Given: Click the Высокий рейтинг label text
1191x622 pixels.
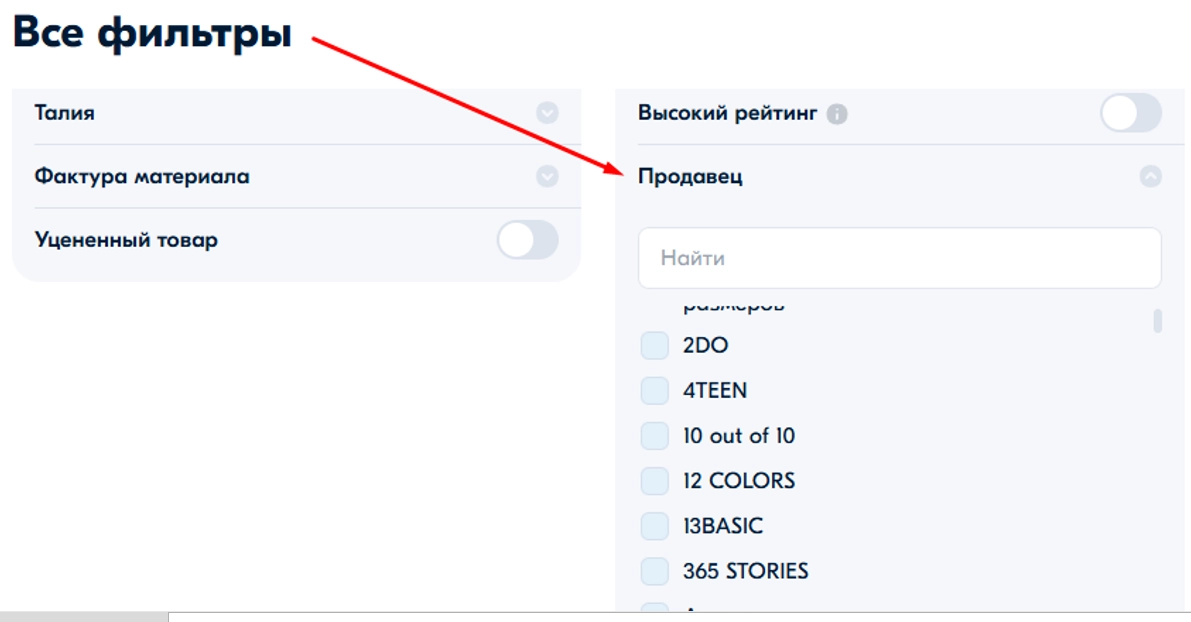Looking at the screenshot, I should tap(728, 113).
